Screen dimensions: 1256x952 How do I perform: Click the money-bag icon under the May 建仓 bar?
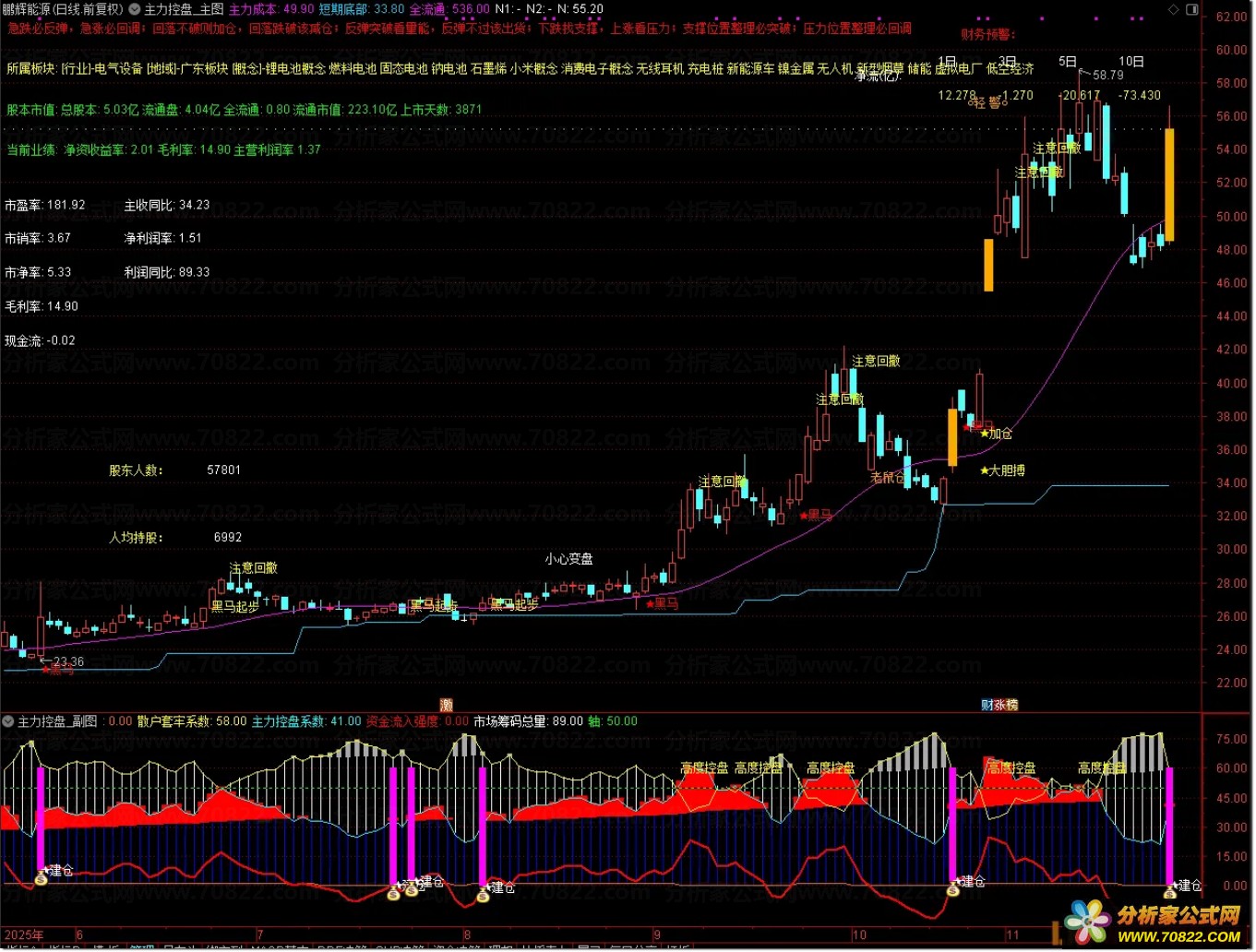click(42, 880)
